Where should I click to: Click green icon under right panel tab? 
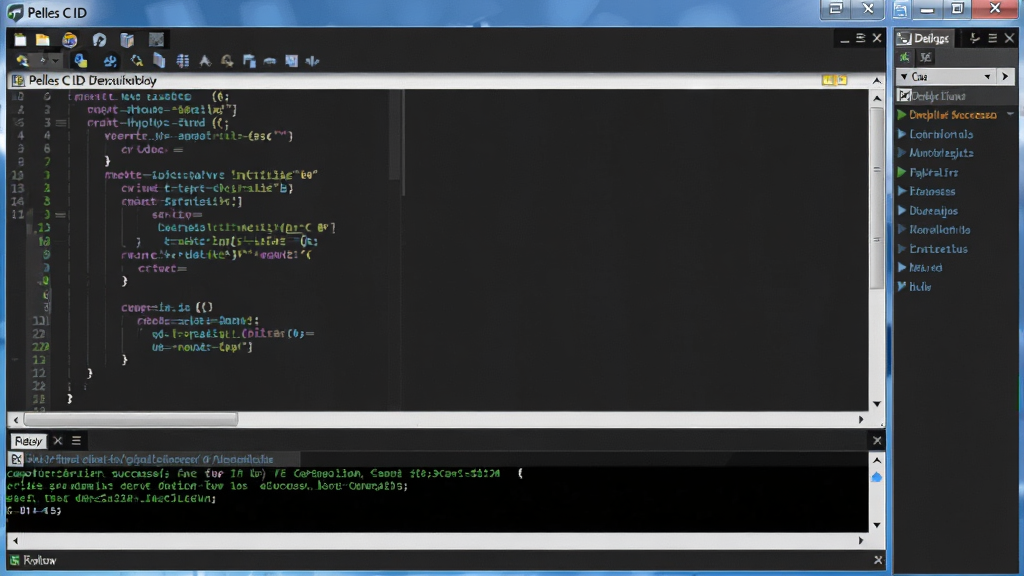(904, 57)
